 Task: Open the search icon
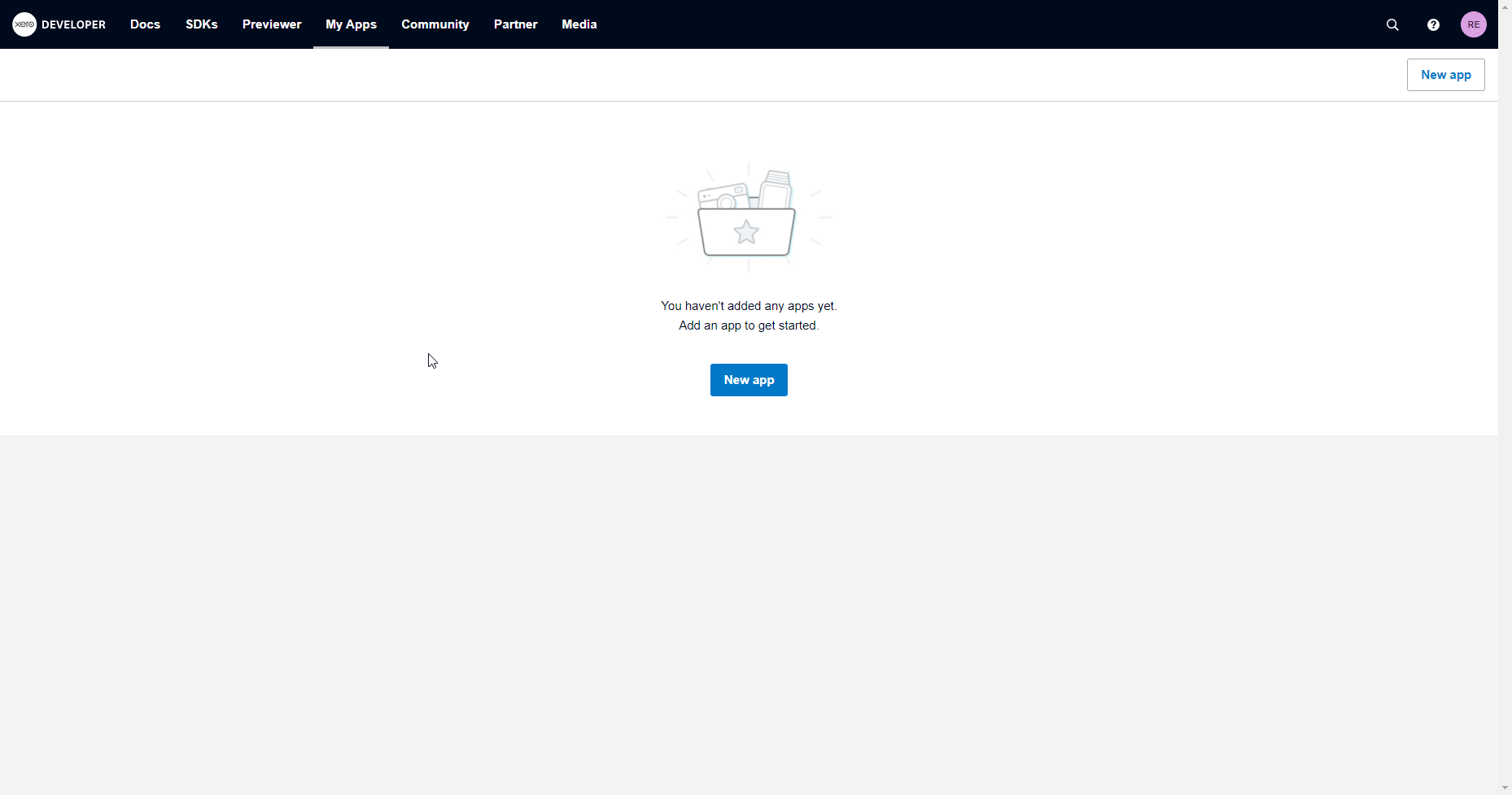click(1392, 24)
